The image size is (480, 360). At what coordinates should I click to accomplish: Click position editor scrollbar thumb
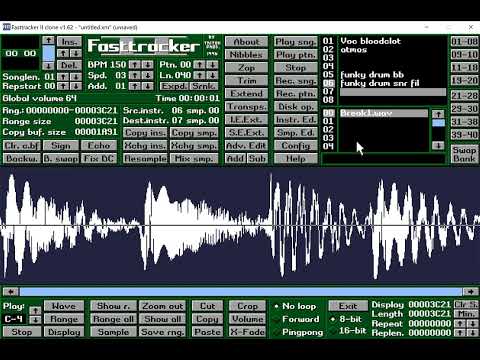49,53
